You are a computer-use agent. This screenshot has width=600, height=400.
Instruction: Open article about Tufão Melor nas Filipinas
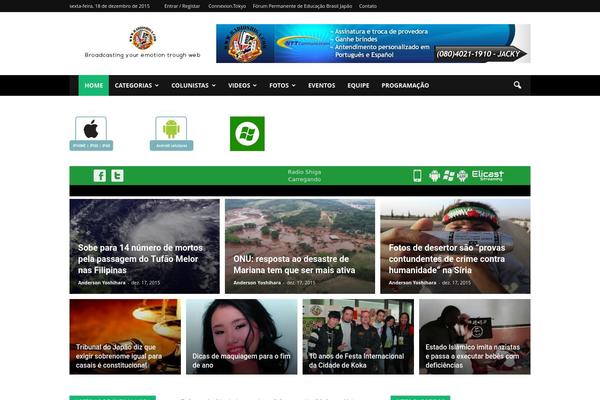(145, 246)
